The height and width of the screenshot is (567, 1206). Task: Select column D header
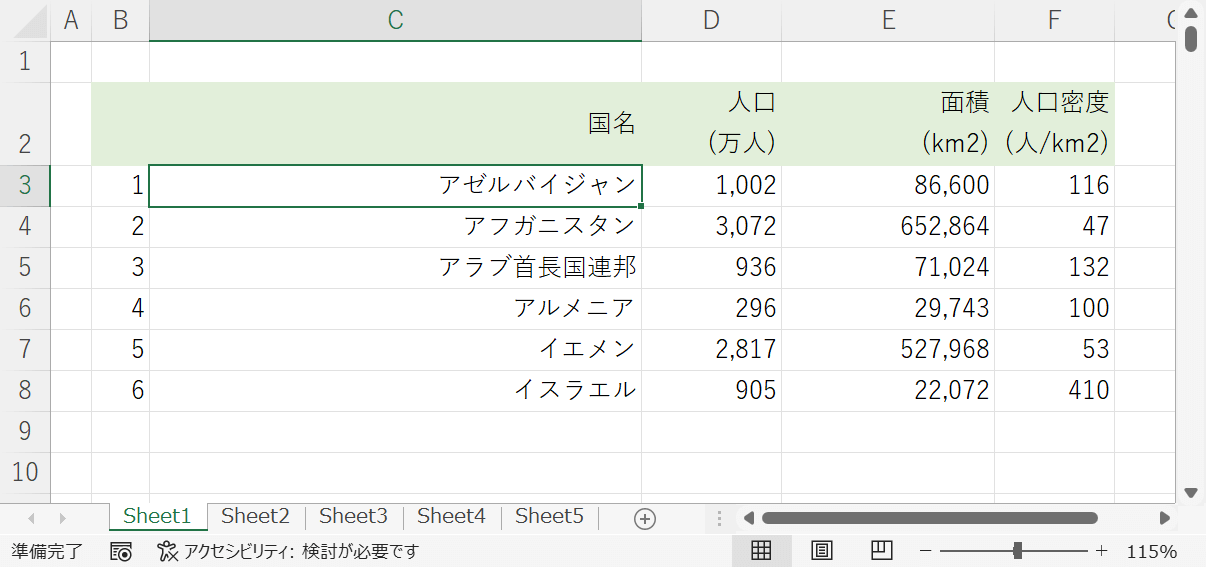pos(711,20)
